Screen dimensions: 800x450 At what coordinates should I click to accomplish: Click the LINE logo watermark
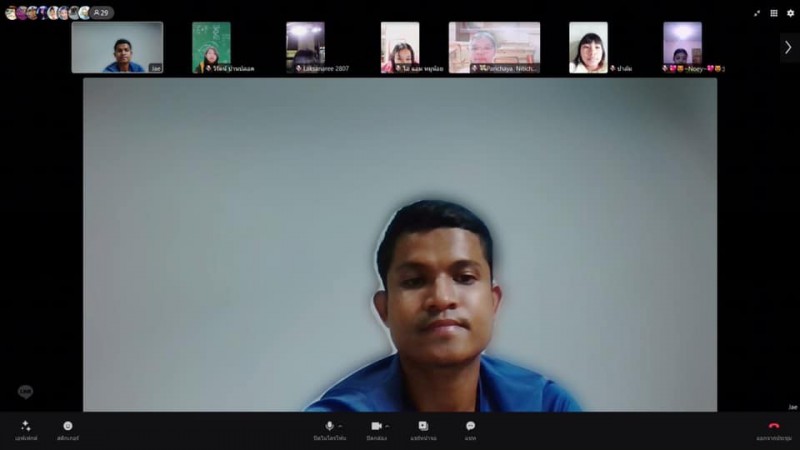(25, 391)
